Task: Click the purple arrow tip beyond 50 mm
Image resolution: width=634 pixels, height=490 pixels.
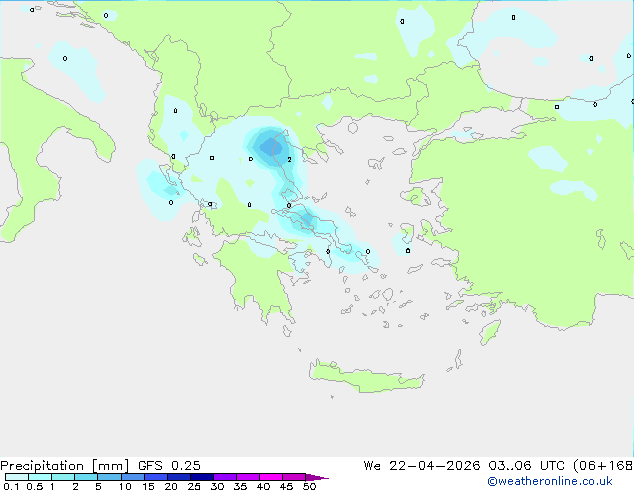Action: pyautogui.click(x=317, y=477)
